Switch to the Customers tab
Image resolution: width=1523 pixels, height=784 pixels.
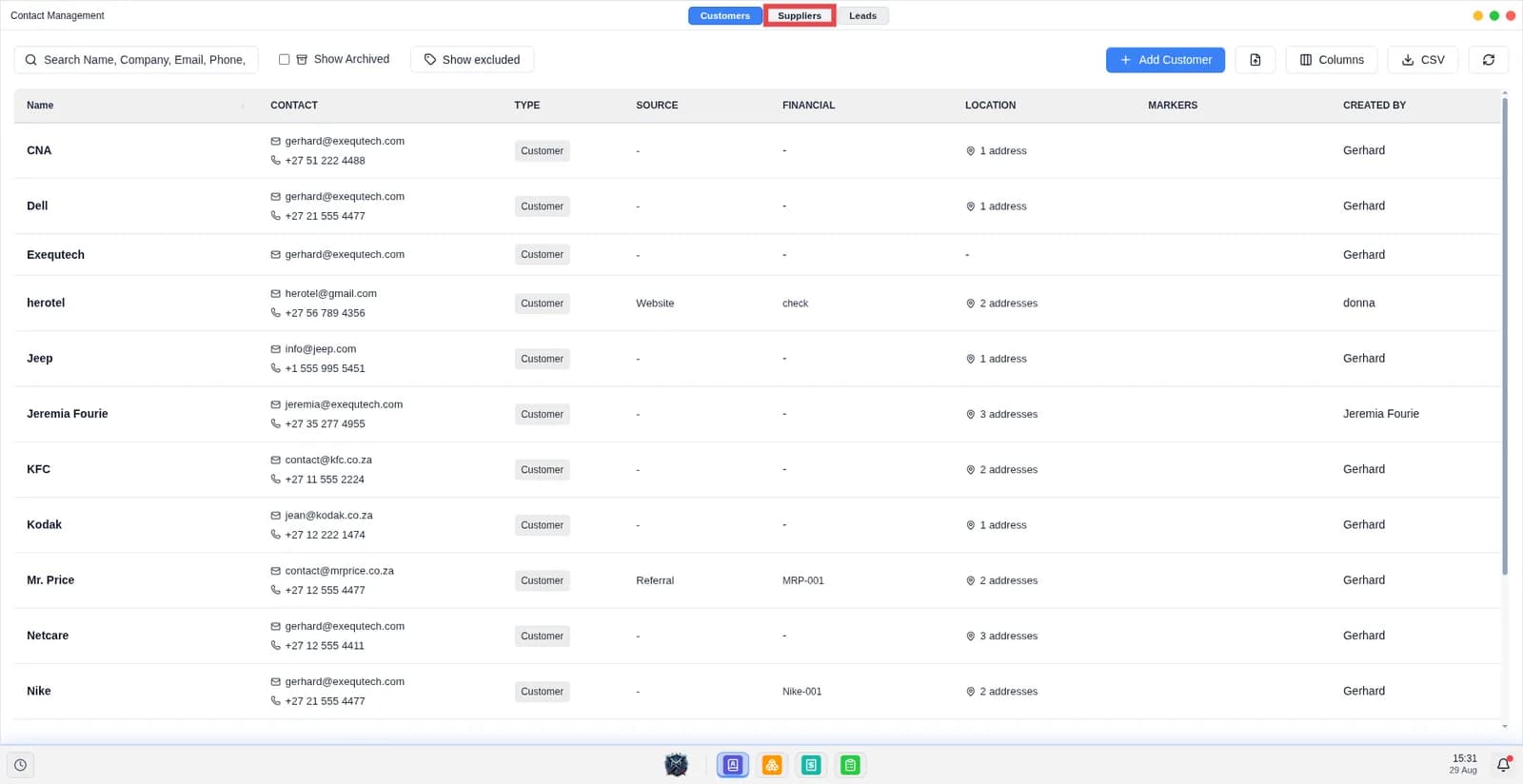(x=724, y=16)
